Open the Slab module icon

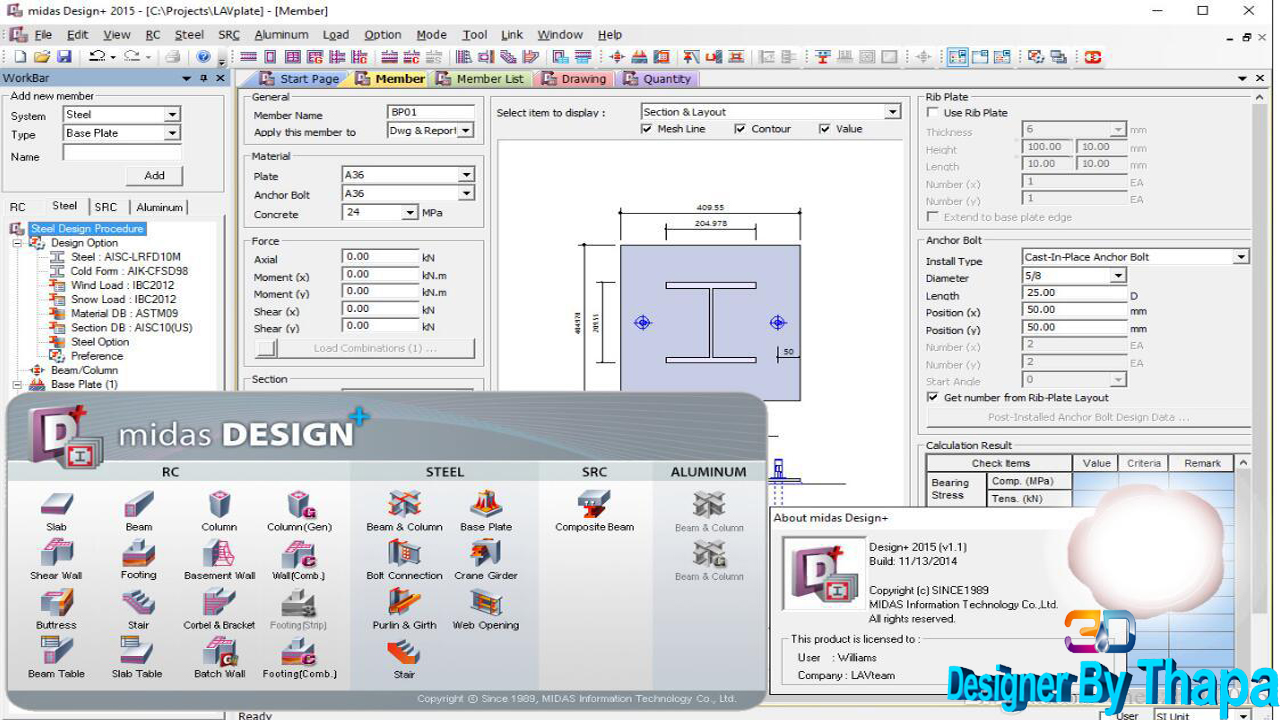pos(56,505)
